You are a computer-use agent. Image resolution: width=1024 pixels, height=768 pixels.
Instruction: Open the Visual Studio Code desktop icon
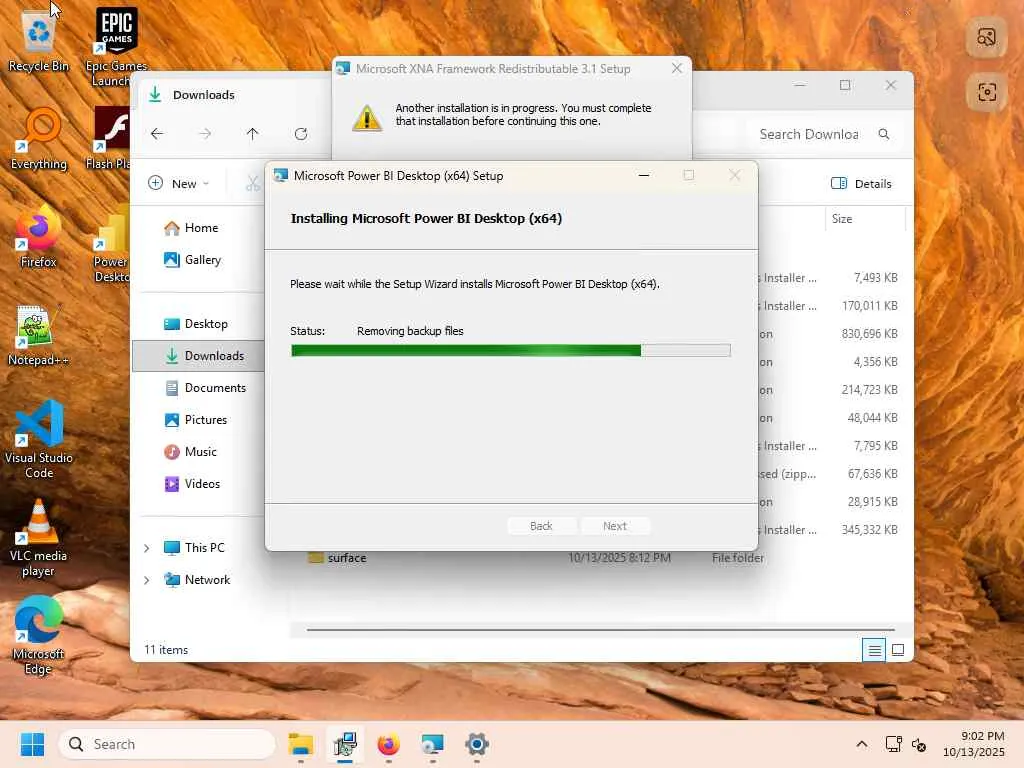point(39,439)
